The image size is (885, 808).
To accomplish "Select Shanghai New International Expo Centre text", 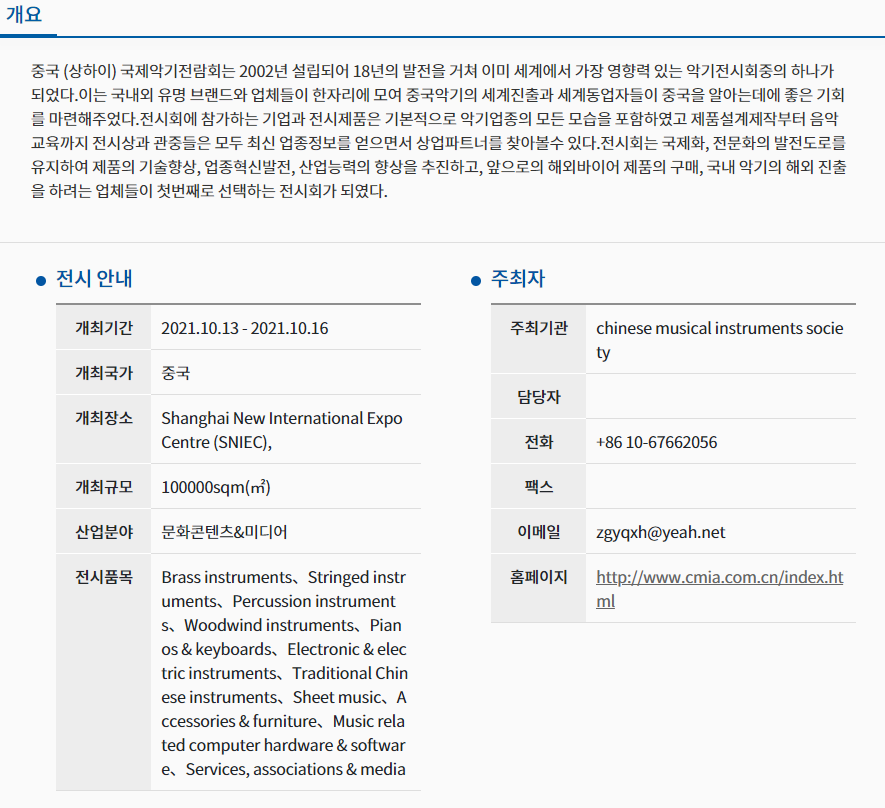I will coord(282,430).
